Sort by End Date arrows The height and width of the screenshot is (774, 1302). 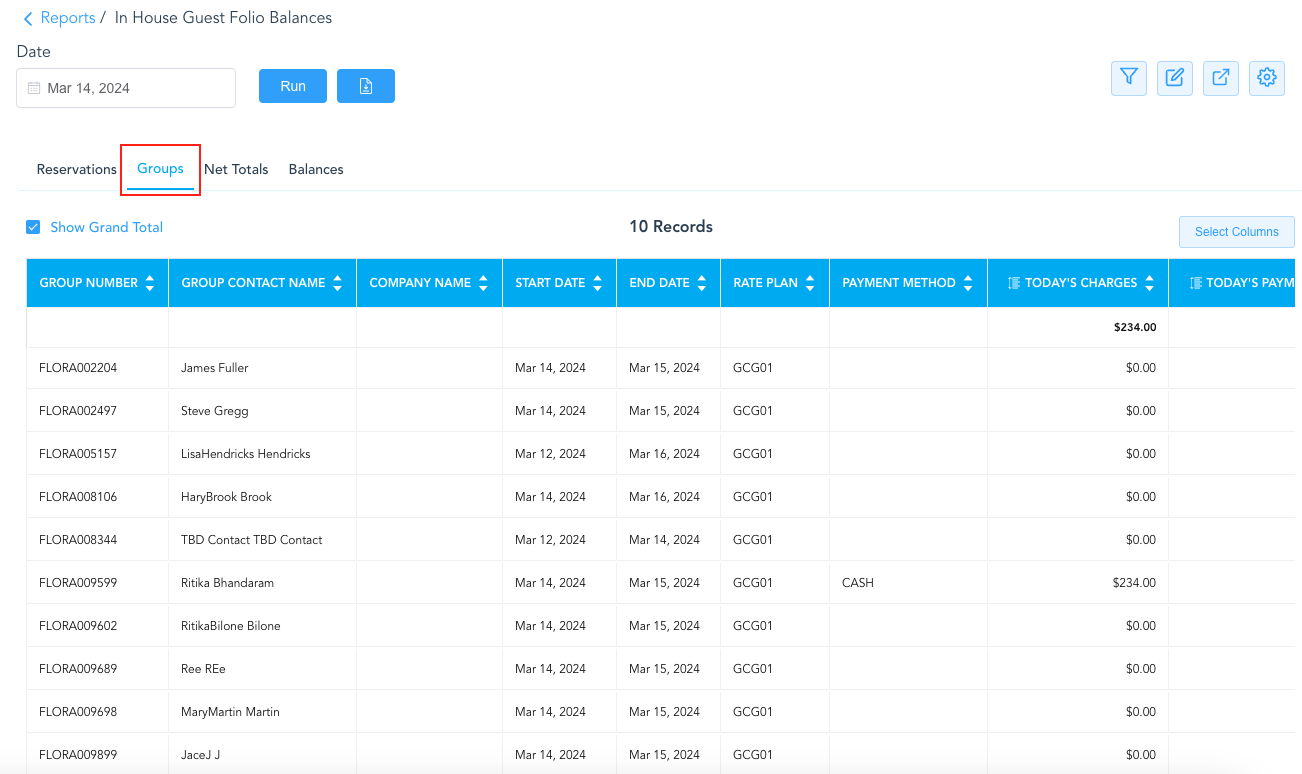click(x=702, y=283)
